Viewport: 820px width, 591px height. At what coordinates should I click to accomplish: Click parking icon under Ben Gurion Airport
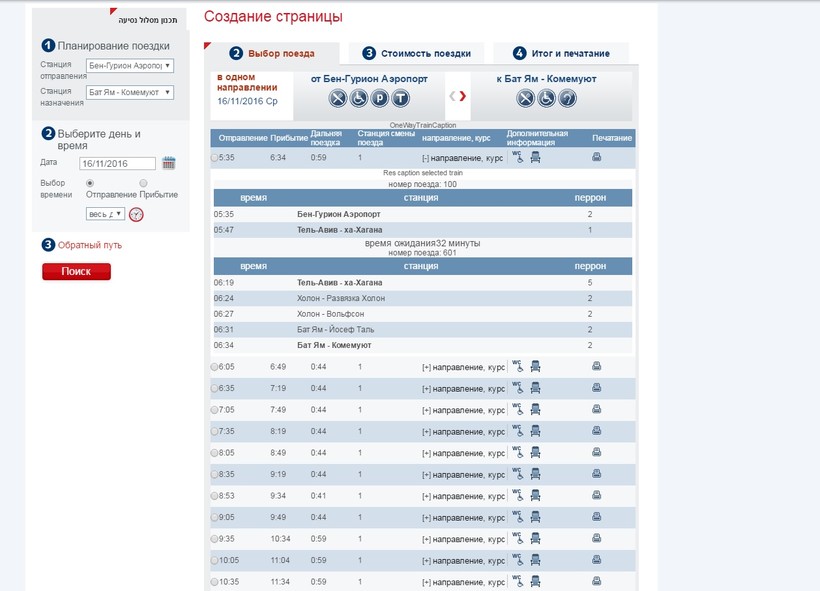pos(380,98)
